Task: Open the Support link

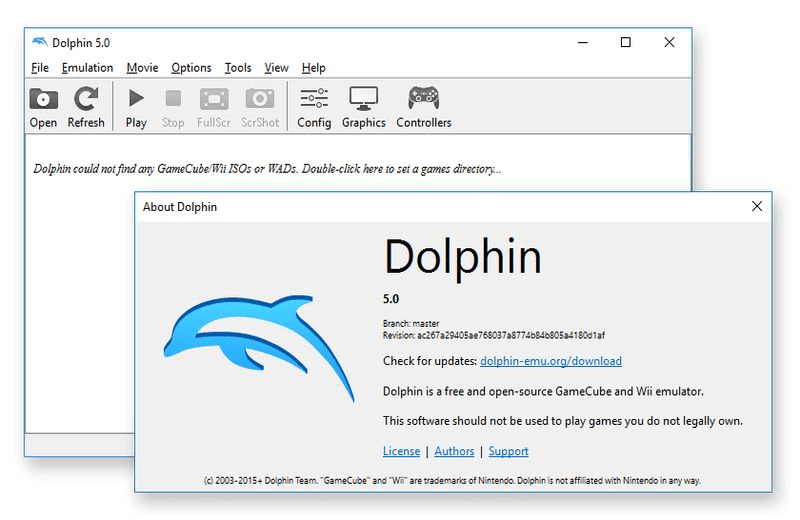Action: [x=508, y=451]
